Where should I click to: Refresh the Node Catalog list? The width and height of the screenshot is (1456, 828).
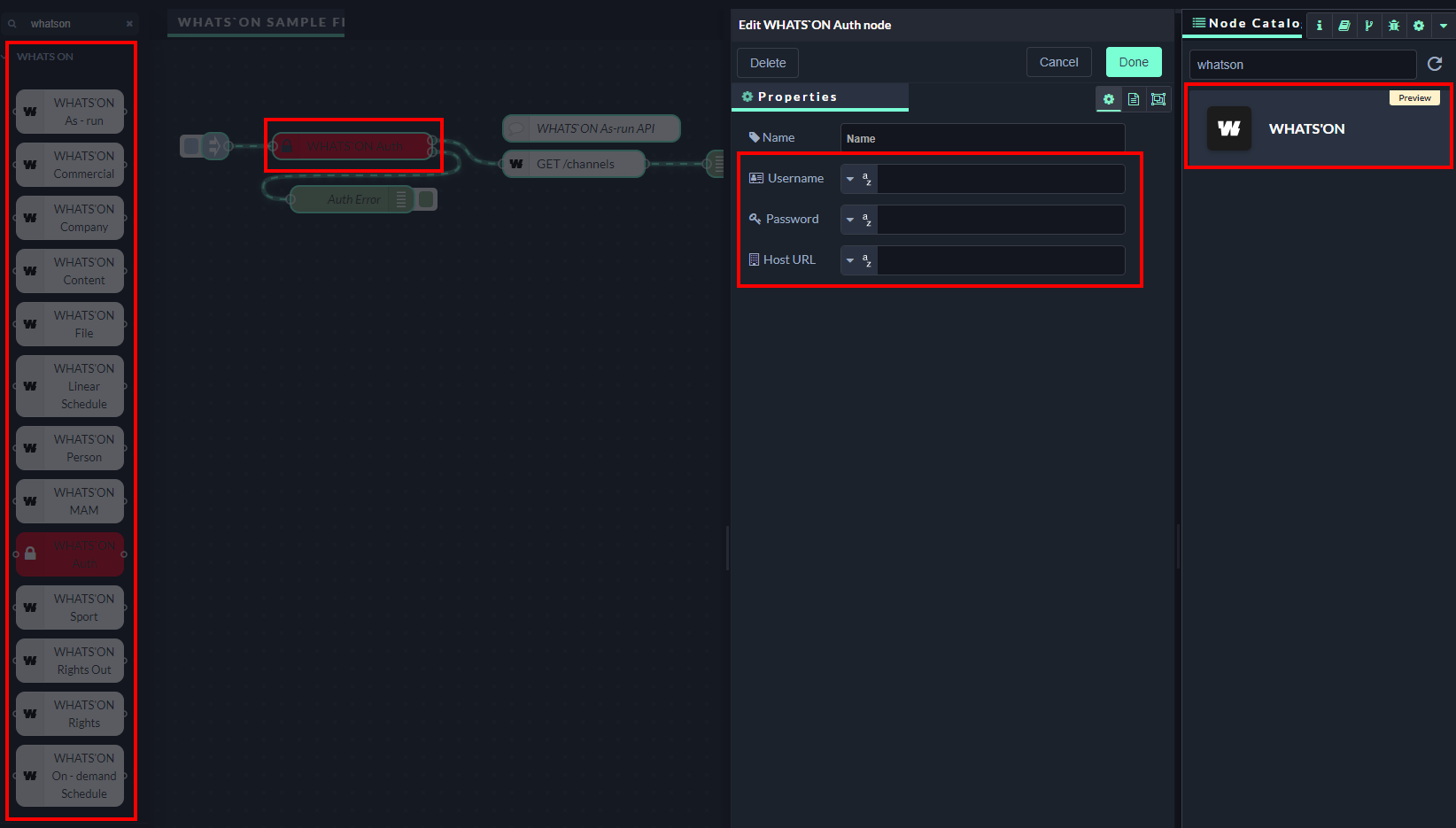point(1435,64)
